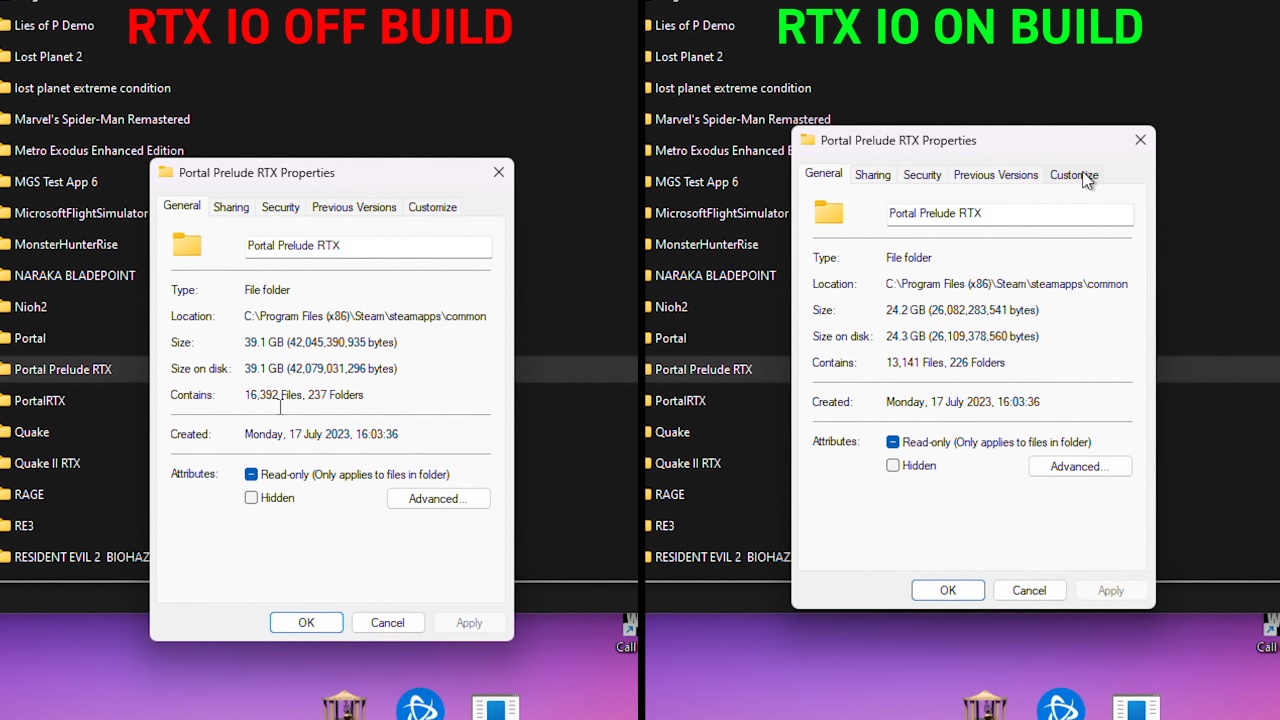Toggle Read-only checkbox in RTX IO OFF dialog
The image size is (1280, 720).
pos(251,474)
